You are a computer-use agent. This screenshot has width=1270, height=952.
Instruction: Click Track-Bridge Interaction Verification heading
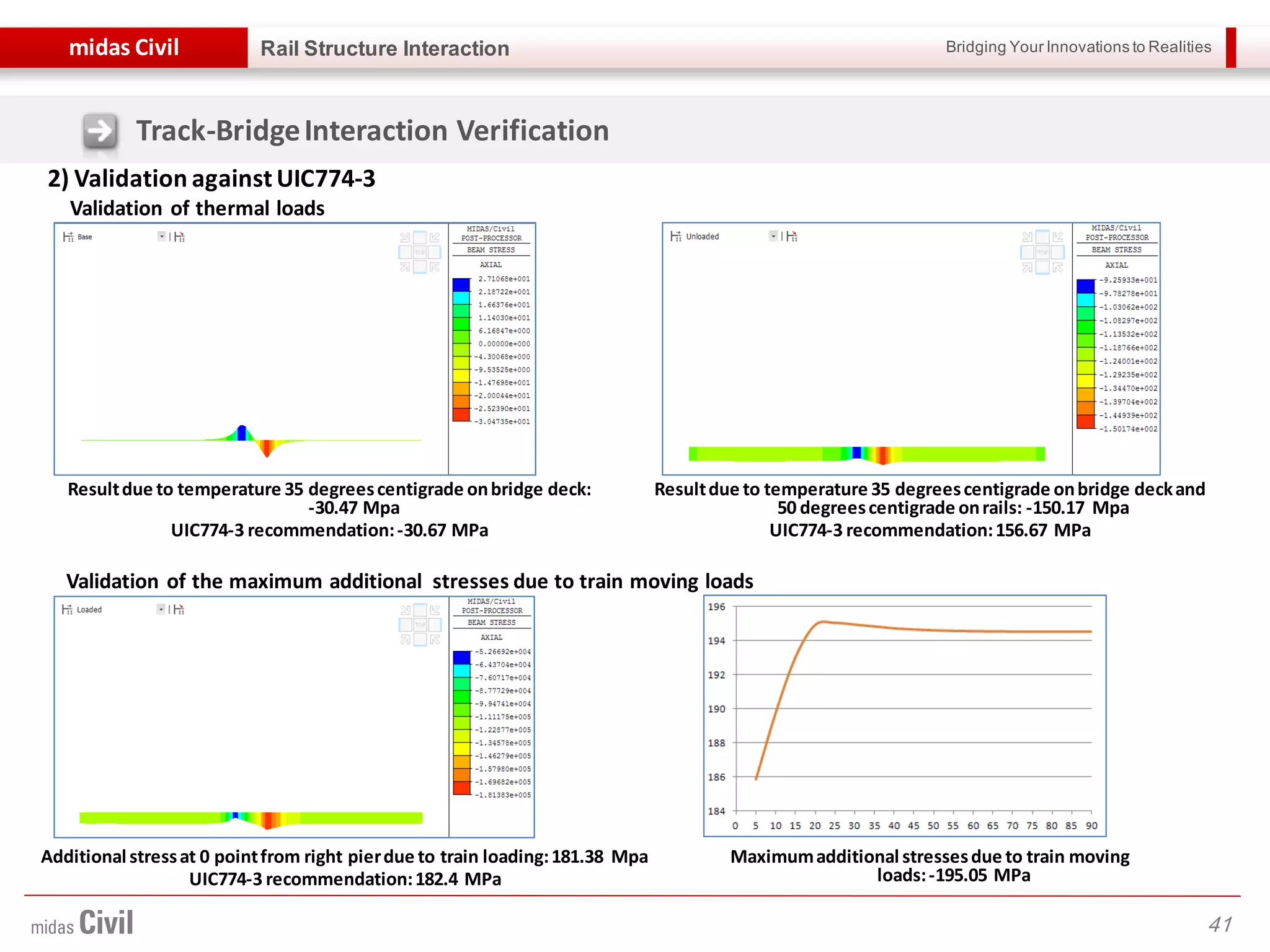372,131
